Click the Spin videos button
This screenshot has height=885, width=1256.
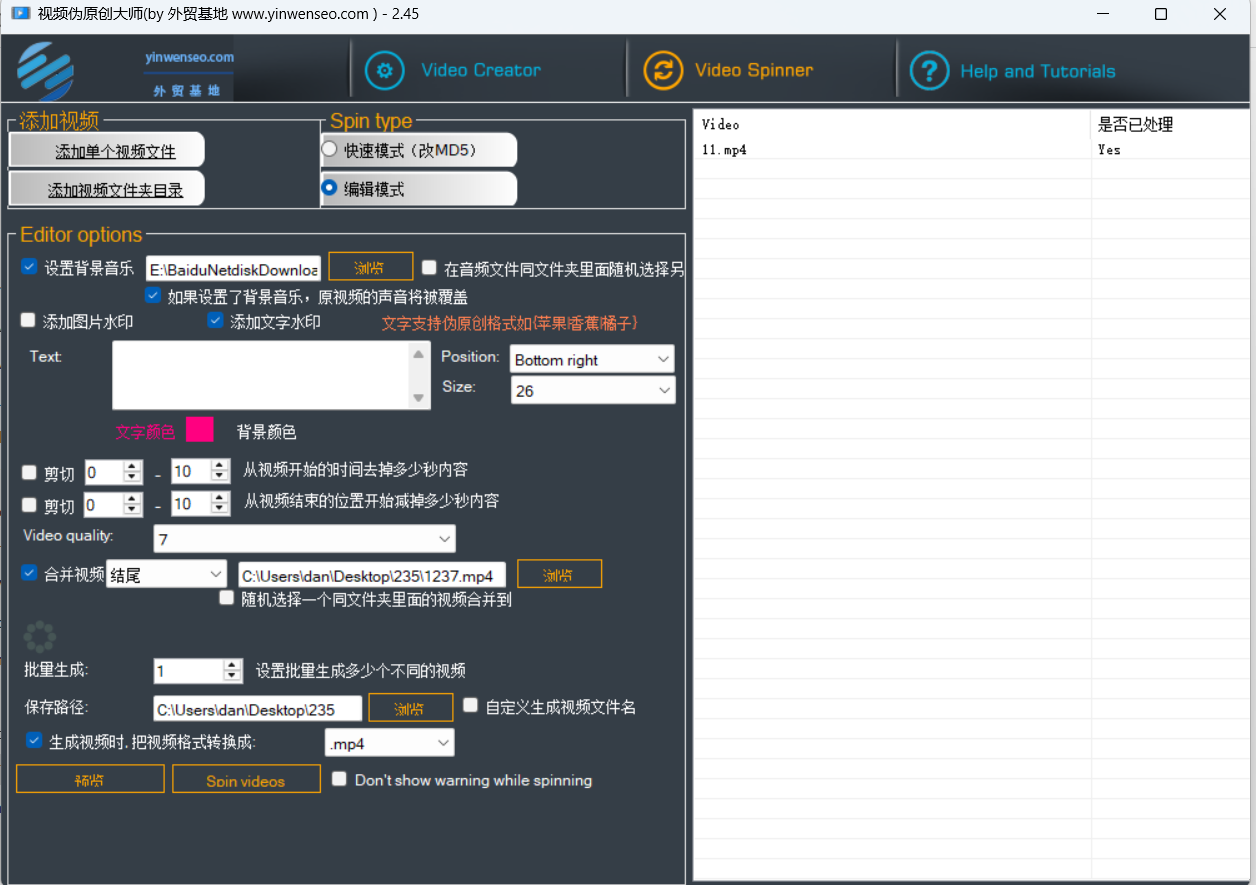pyautogui.click(x=246, y=780)
